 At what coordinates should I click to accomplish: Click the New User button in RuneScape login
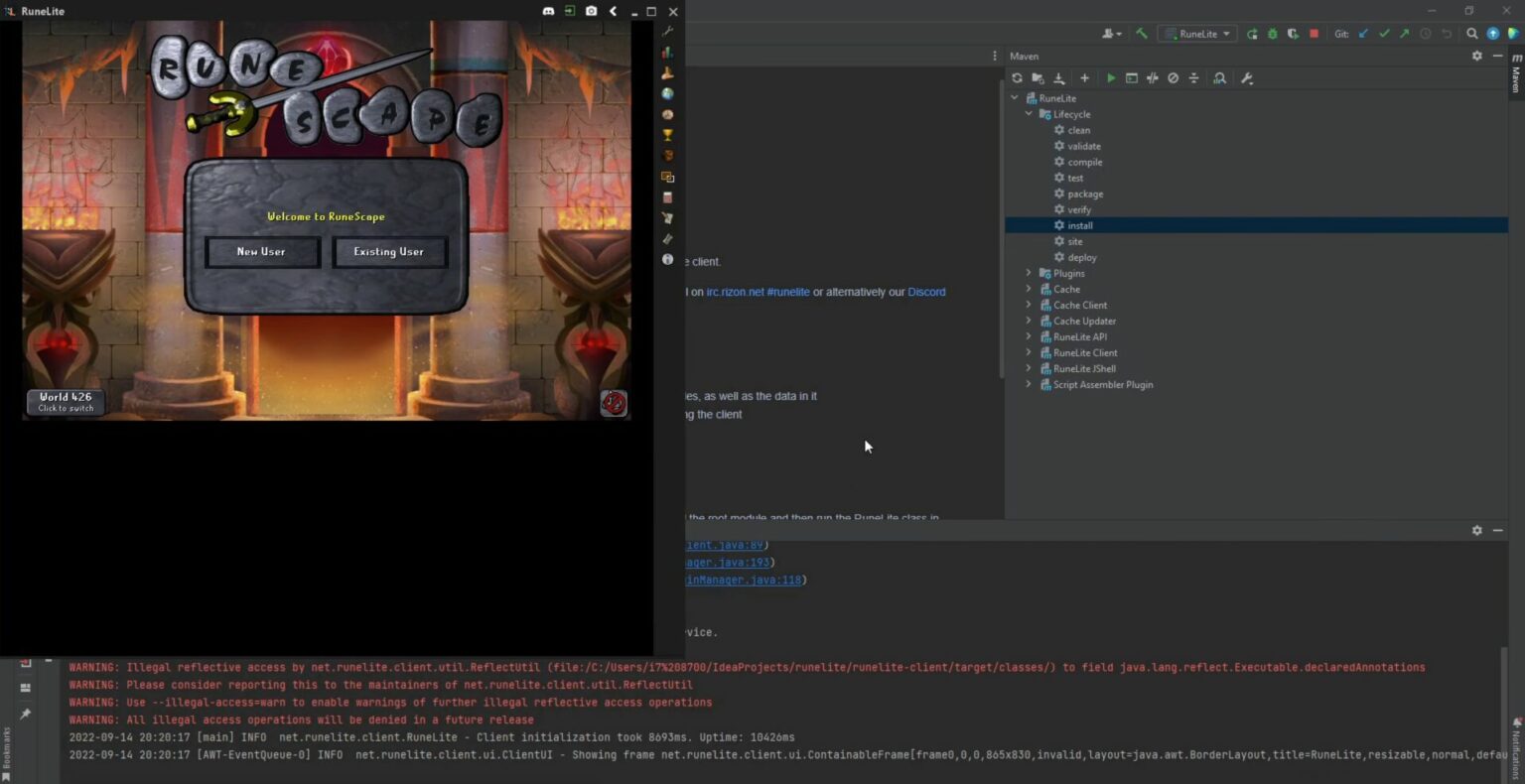coord(261,251)
